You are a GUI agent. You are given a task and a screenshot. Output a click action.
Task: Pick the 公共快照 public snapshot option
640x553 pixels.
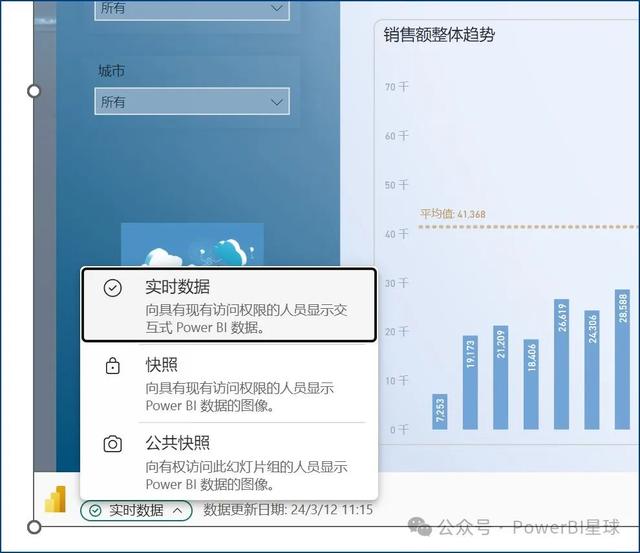229,462
